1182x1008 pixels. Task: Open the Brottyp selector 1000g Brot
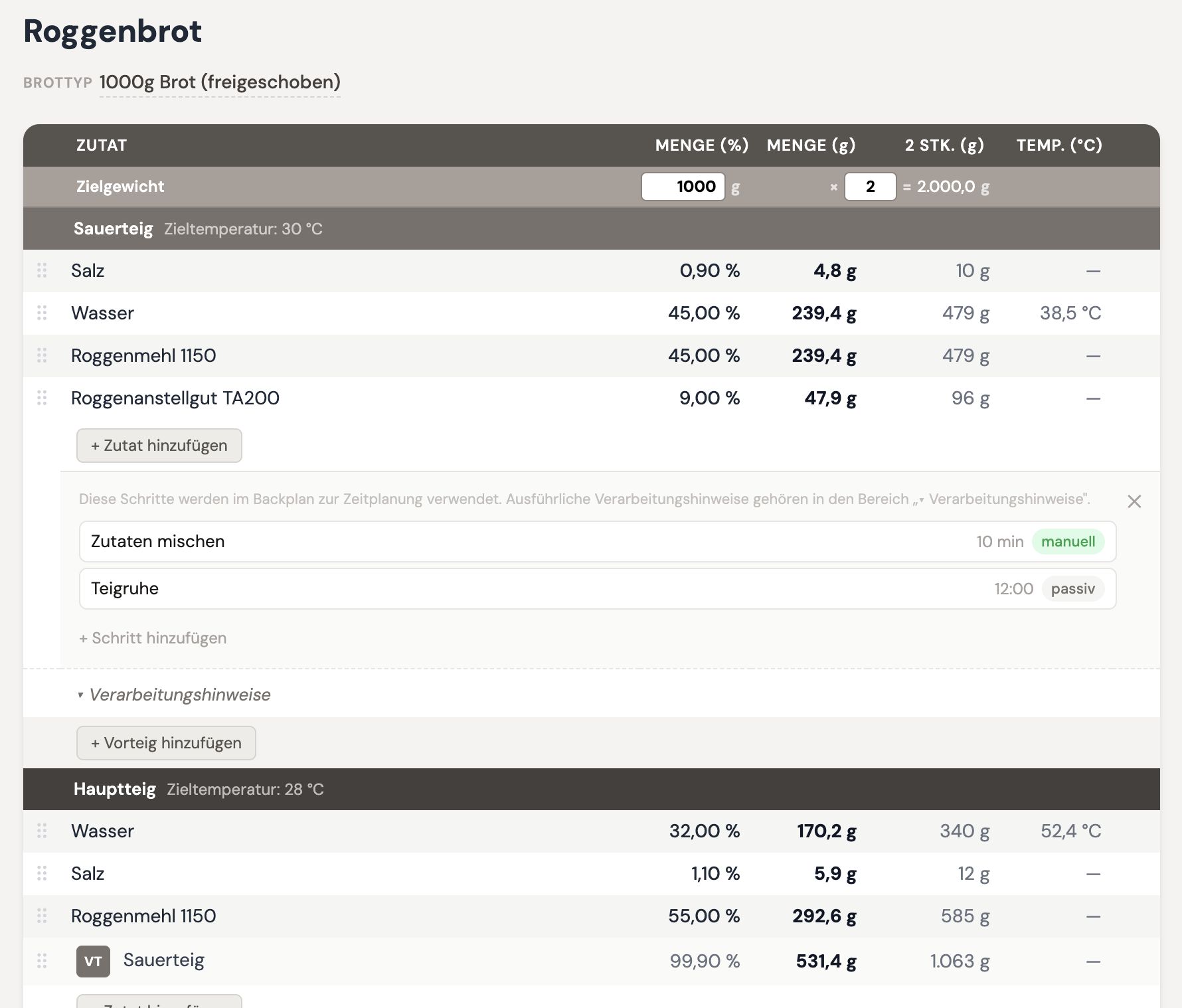219,82
